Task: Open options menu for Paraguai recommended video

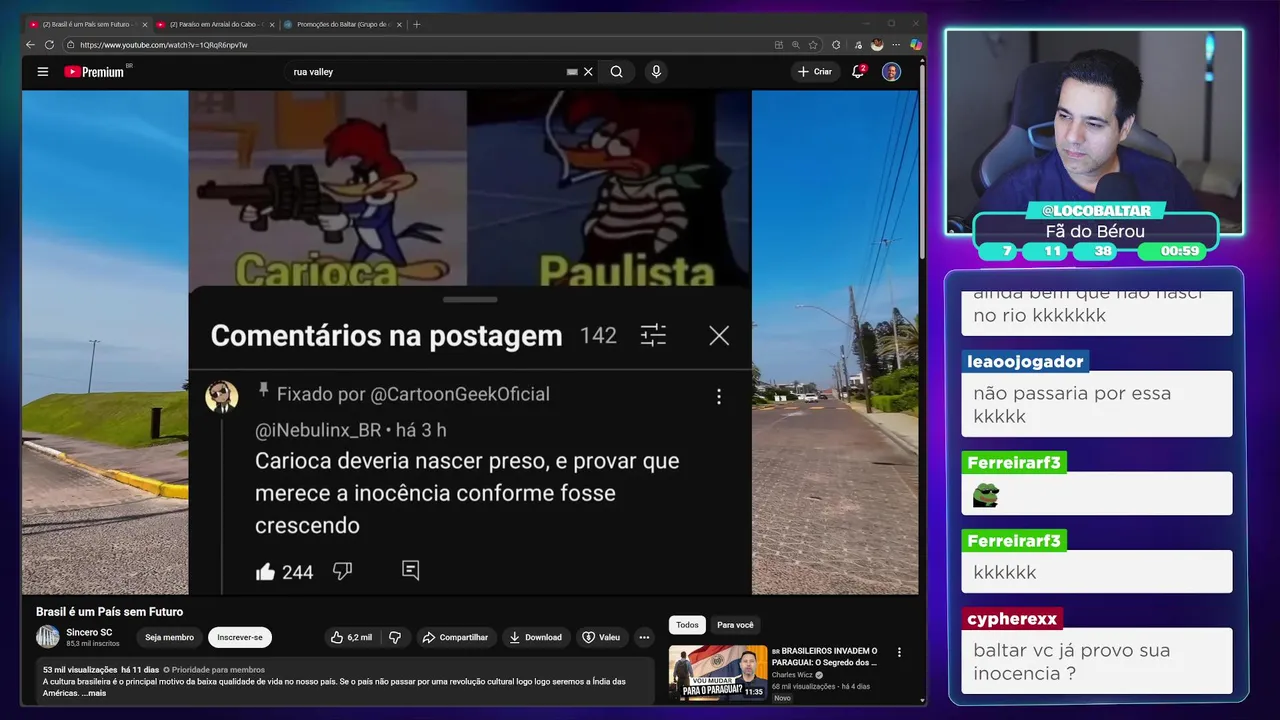Action: point(899,652)
